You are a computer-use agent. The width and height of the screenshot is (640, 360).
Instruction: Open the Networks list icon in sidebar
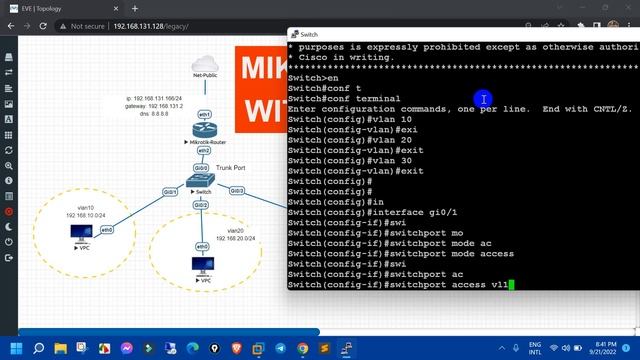coord(9,73)
